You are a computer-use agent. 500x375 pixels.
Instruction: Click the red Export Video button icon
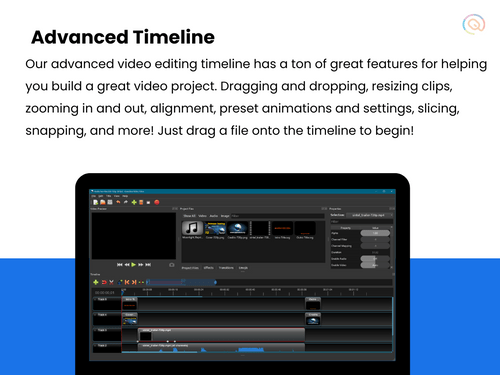click(x=157, y=202)
